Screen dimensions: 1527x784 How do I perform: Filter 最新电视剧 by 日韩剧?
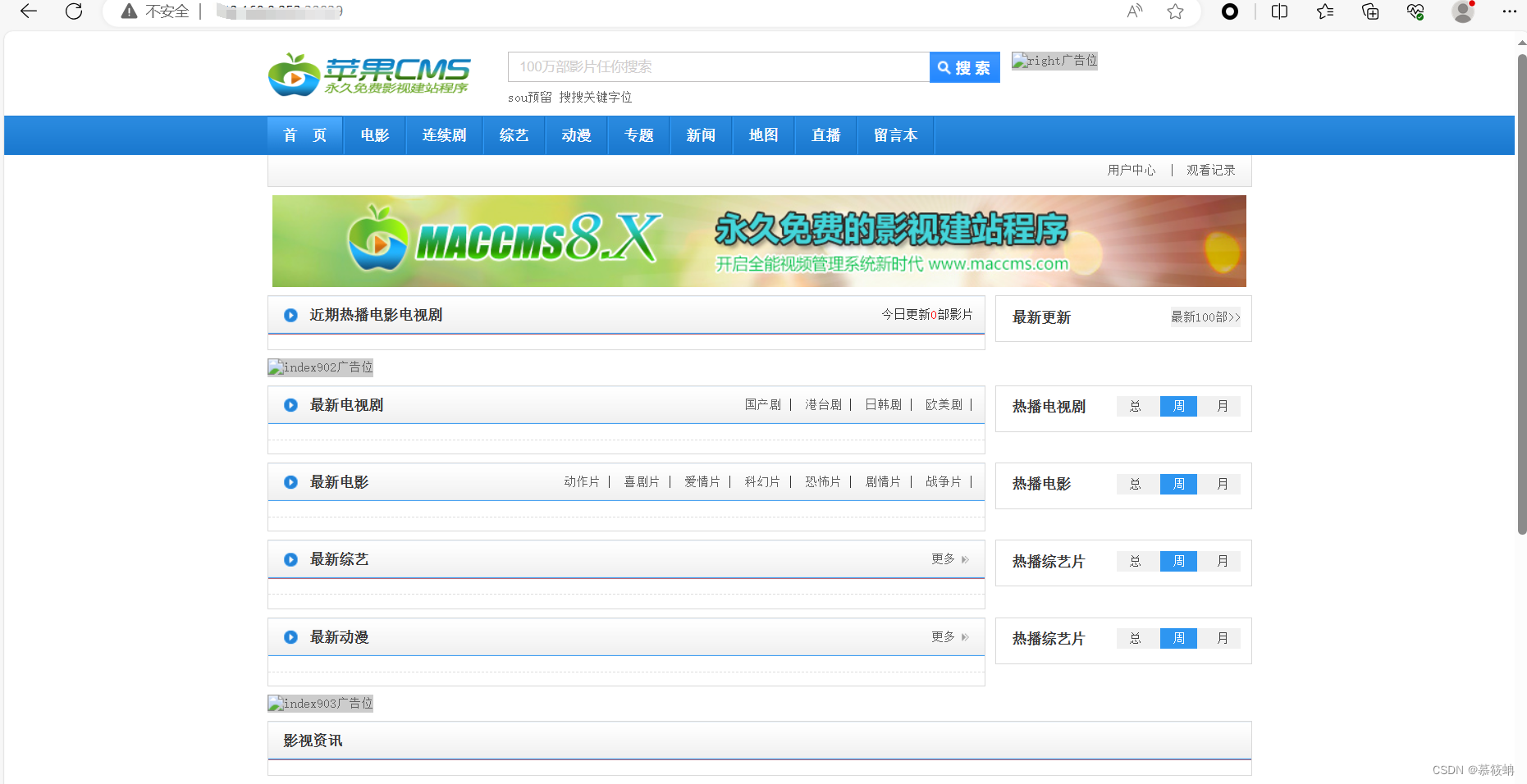tap(884, 405)
